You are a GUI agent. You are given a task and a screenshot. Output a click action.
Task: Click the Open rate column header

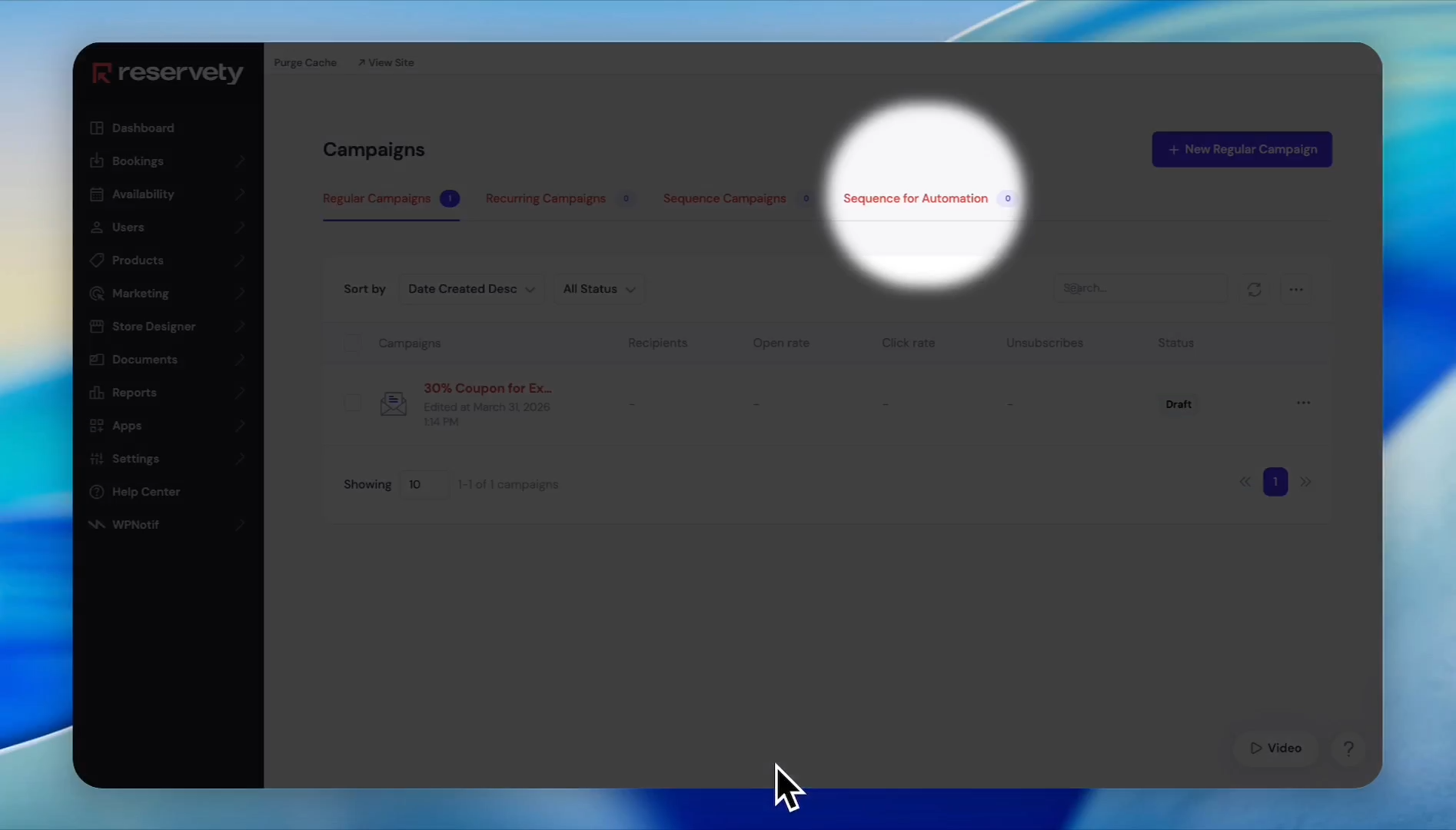coord(781,343)
